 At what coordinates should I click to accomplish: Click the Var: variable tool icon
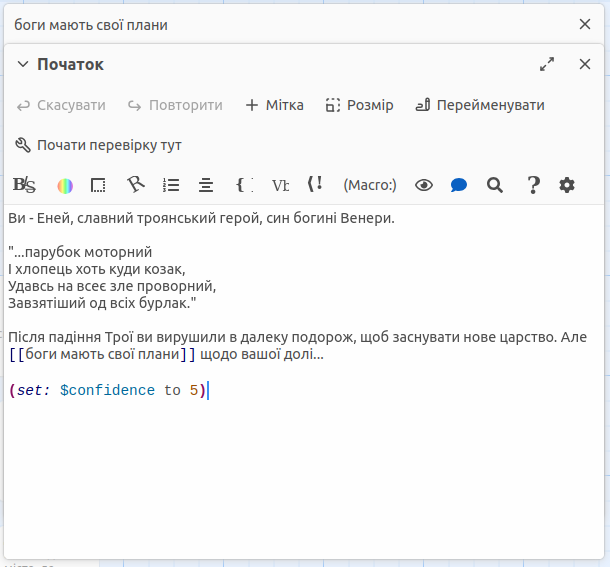[281, 185]
